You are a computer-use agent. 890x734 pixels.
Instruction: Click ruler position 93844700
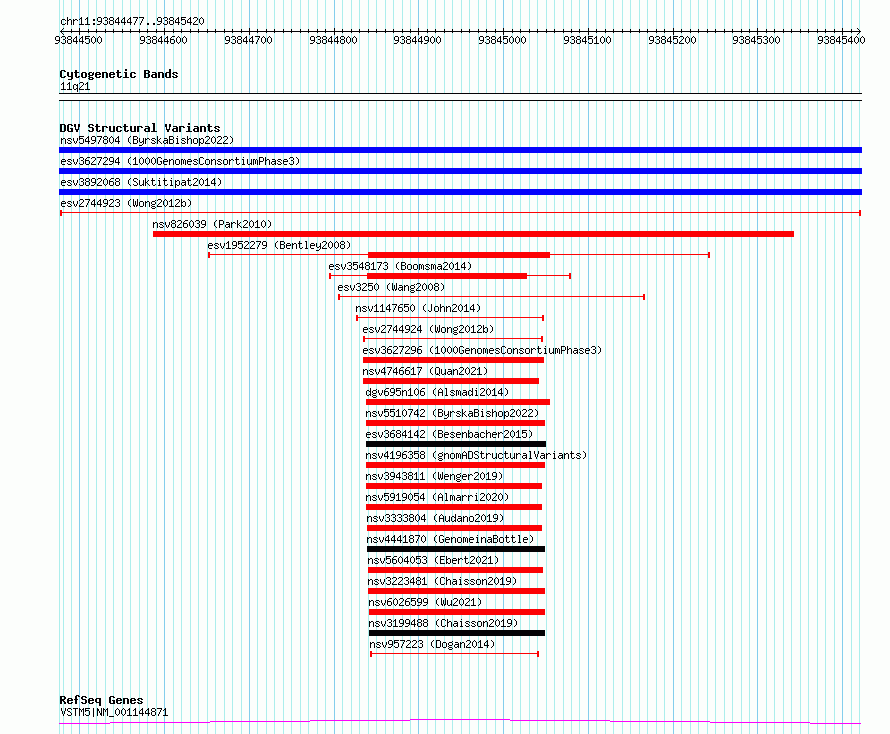(248, 40)
